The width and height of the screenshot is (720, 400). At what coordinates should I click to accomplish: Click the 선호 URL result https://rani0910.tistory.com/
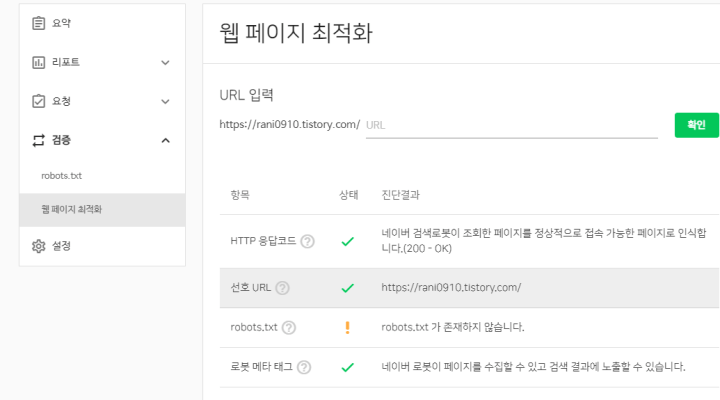click(451, 287)
